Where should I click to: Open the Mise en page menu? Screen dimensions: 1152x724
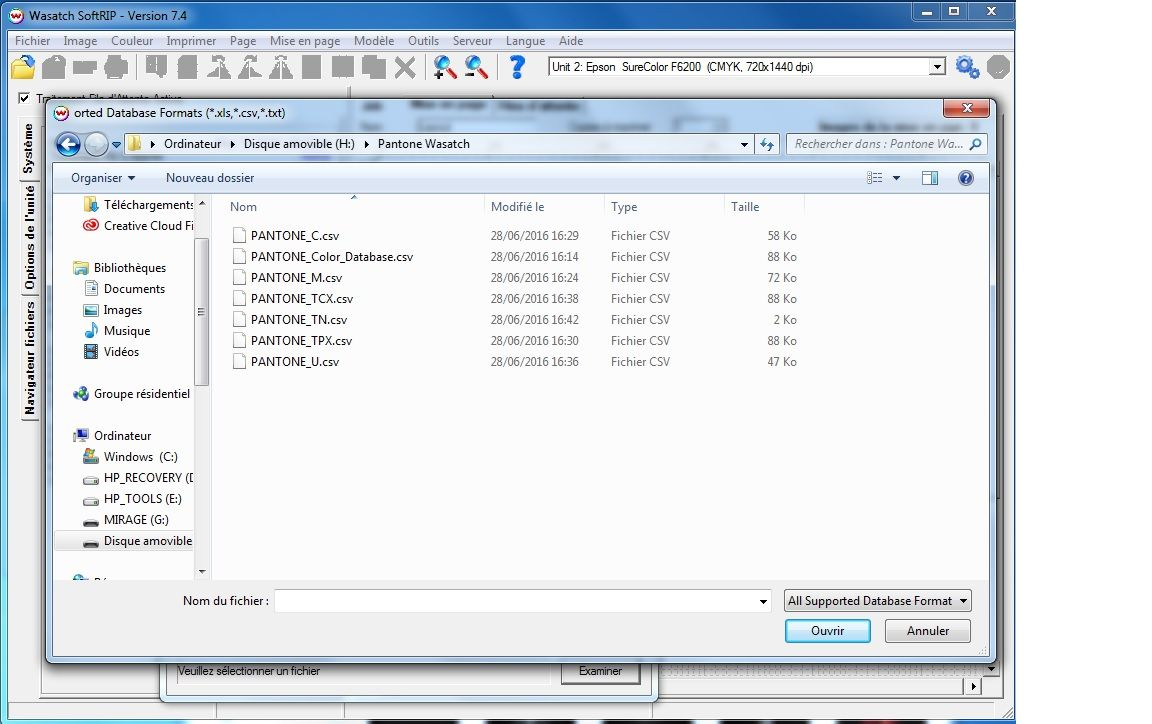305,41
